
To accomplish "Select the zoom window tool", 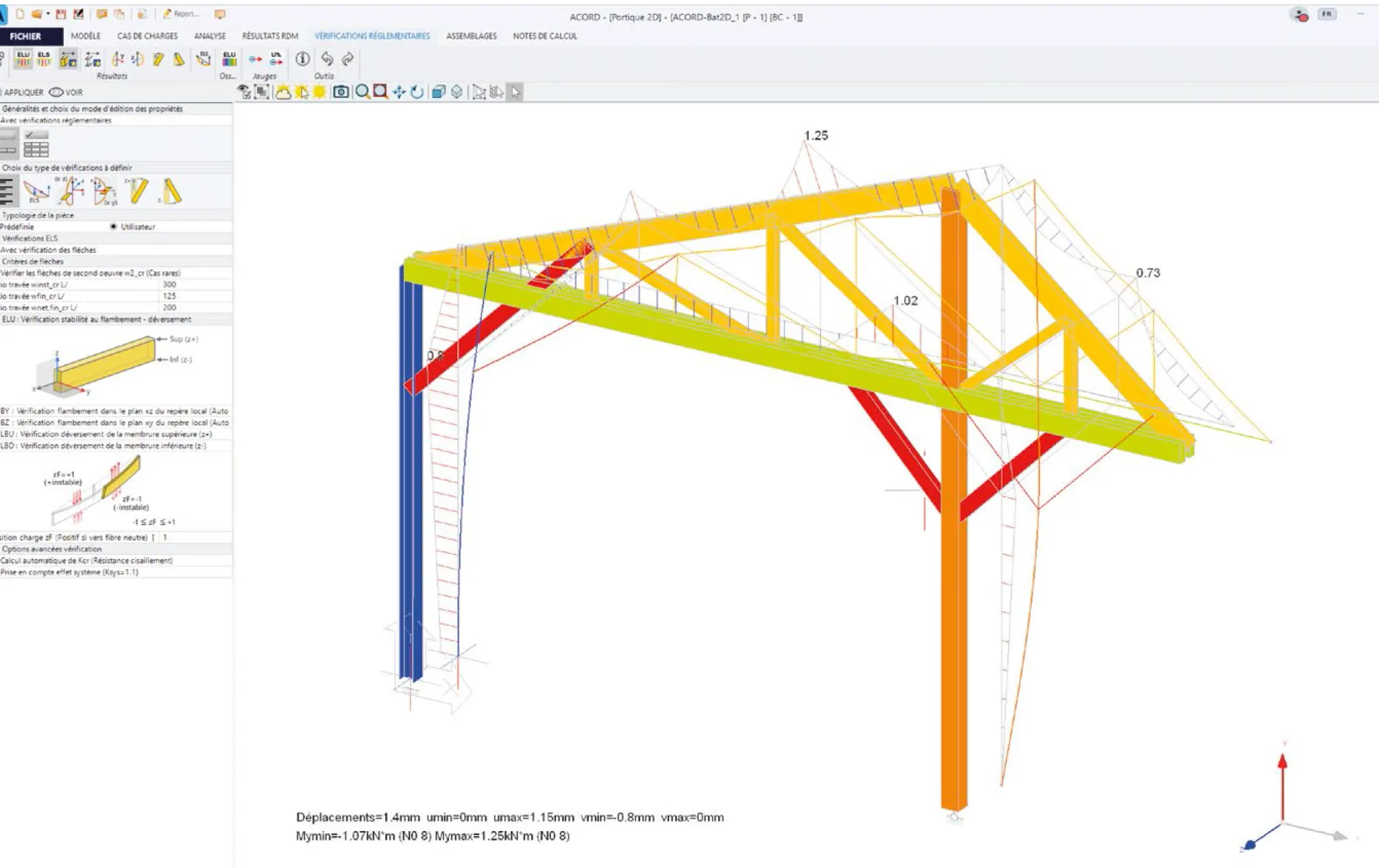I will (x=380, y=92).
